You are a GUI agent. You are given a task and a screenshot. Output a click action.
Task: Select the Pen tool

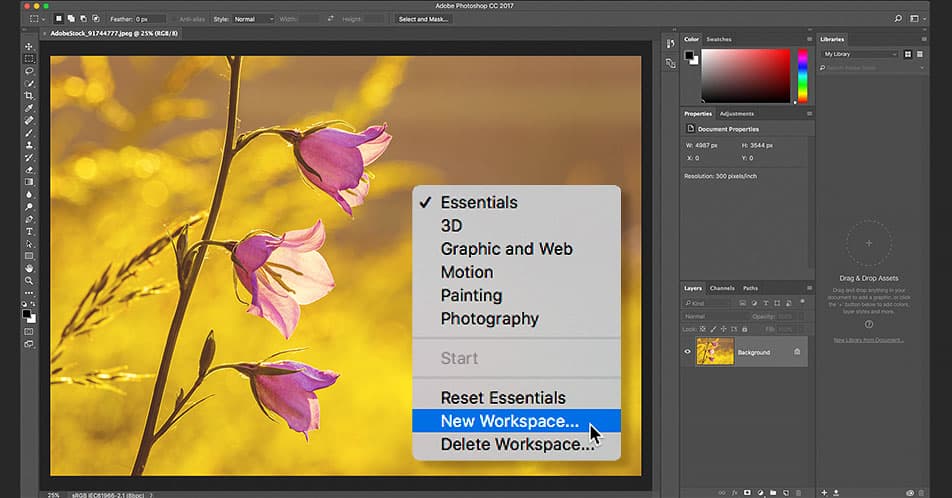tap(29, 219)
